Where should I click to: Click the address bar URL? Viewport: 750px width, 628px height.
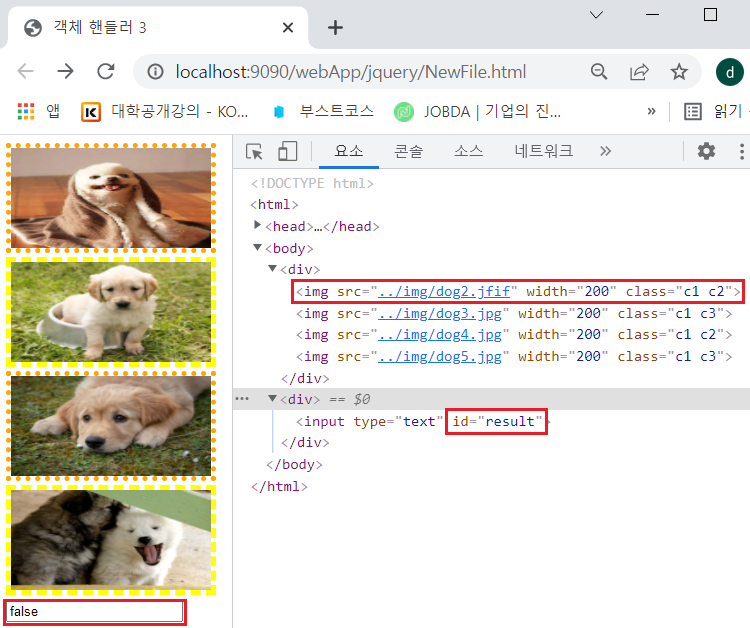point(350,72)
